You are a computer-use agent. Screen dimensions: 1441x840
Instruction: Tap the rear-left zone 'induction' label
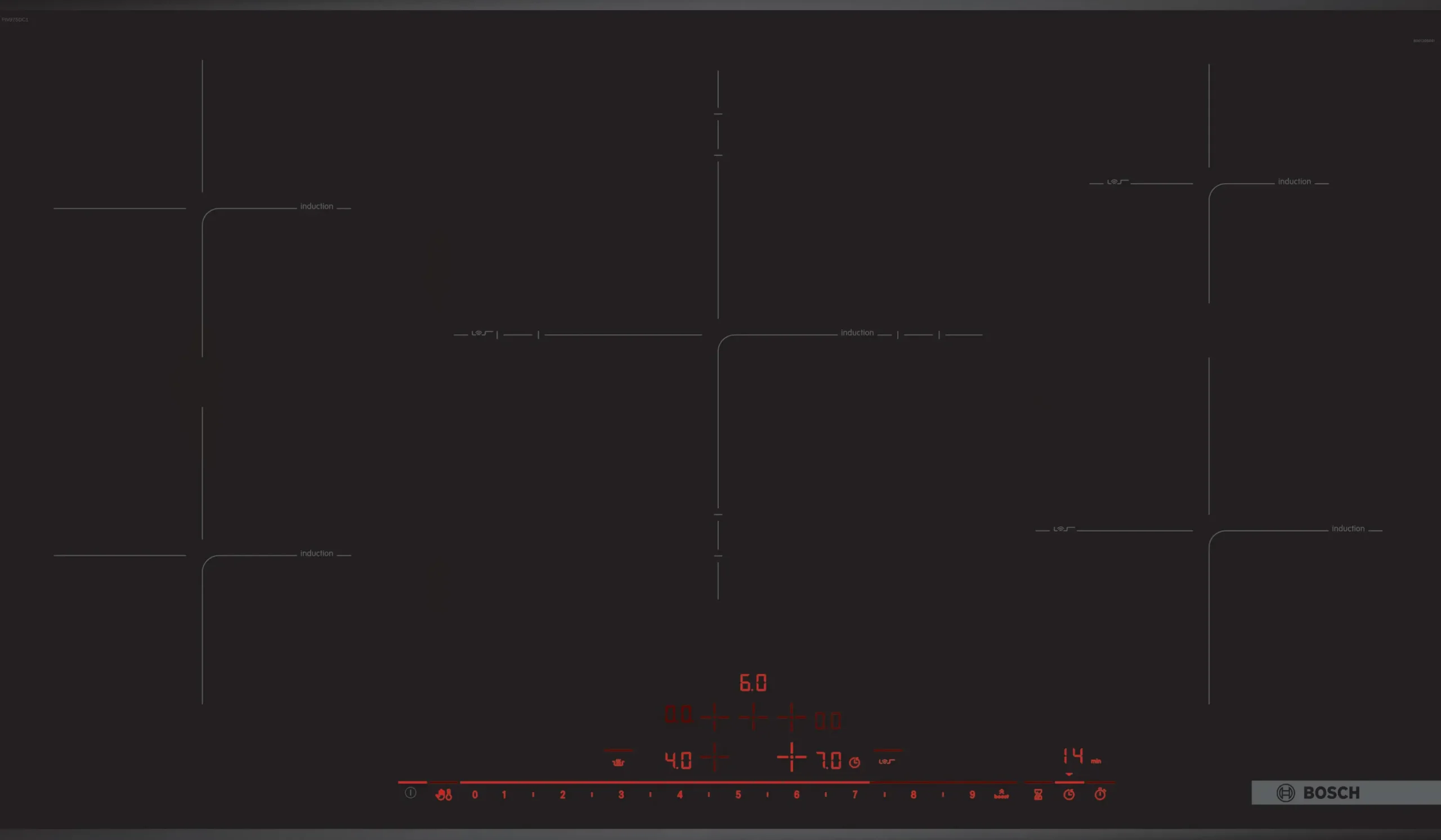[316, 206]
